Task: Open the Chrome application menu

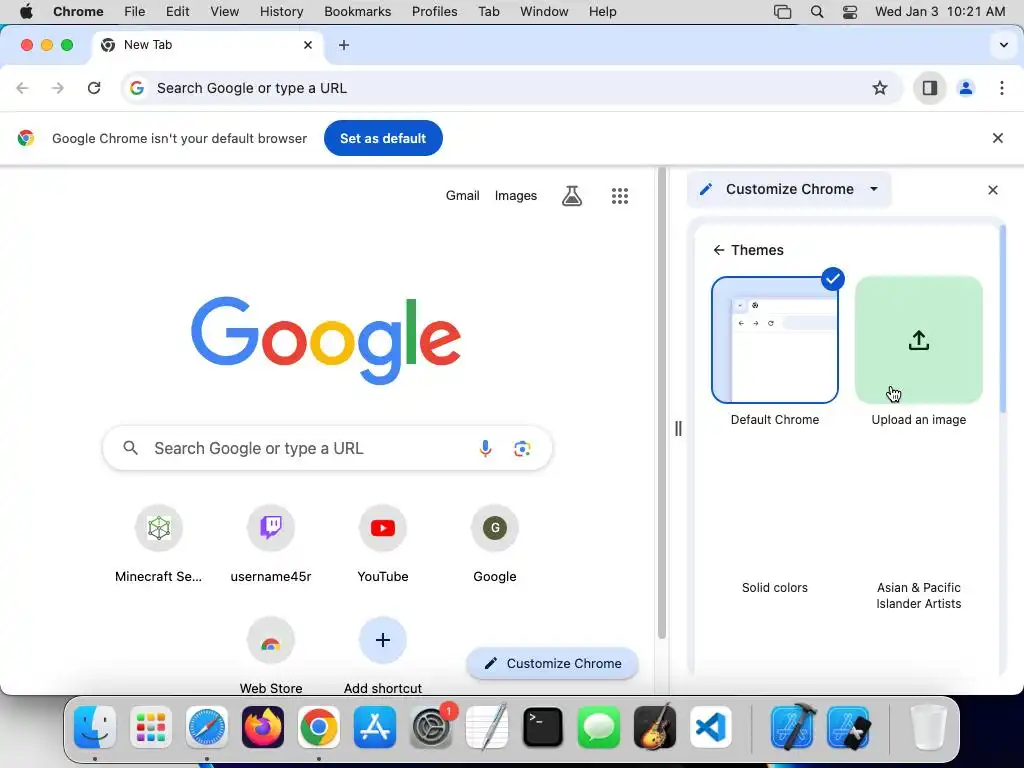Action: [78, 11]
